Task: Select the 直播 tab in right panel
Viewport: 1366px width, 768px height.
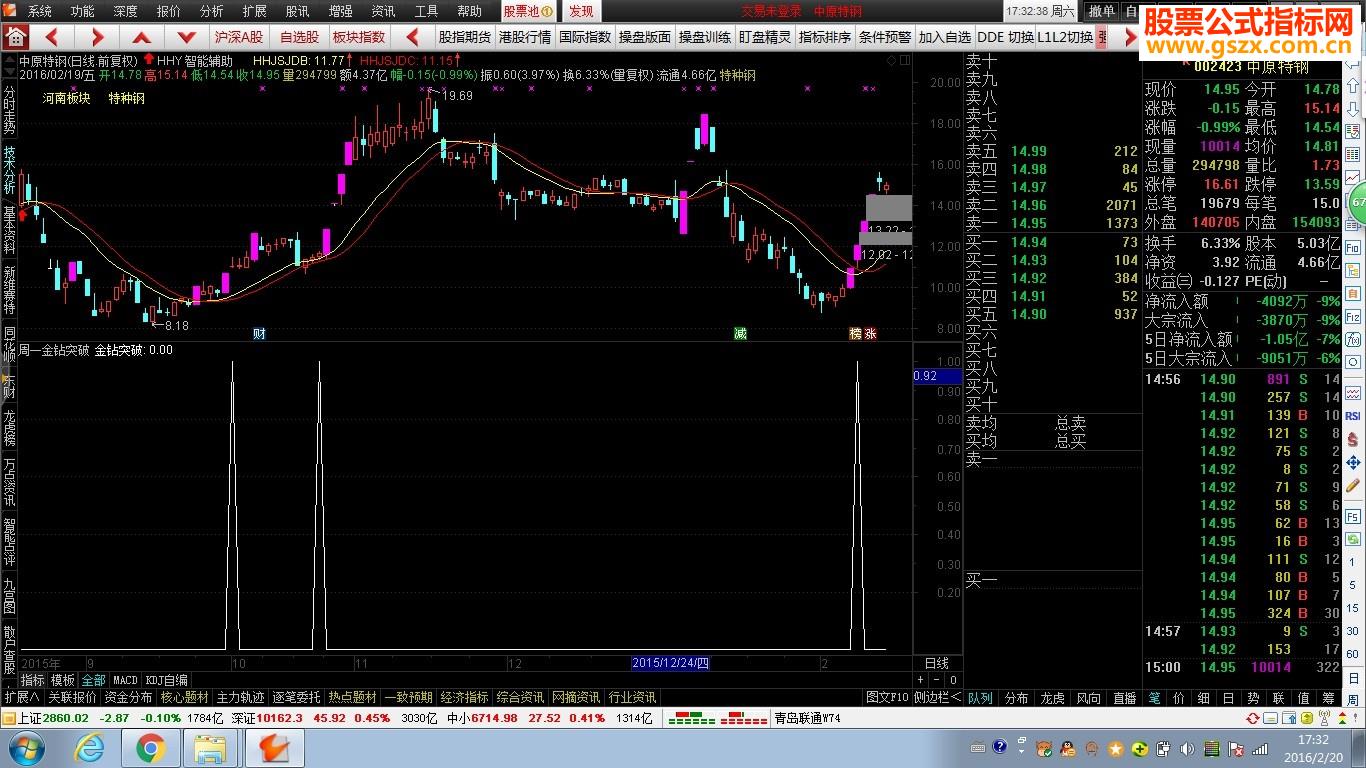Action: coord(1124,697)
